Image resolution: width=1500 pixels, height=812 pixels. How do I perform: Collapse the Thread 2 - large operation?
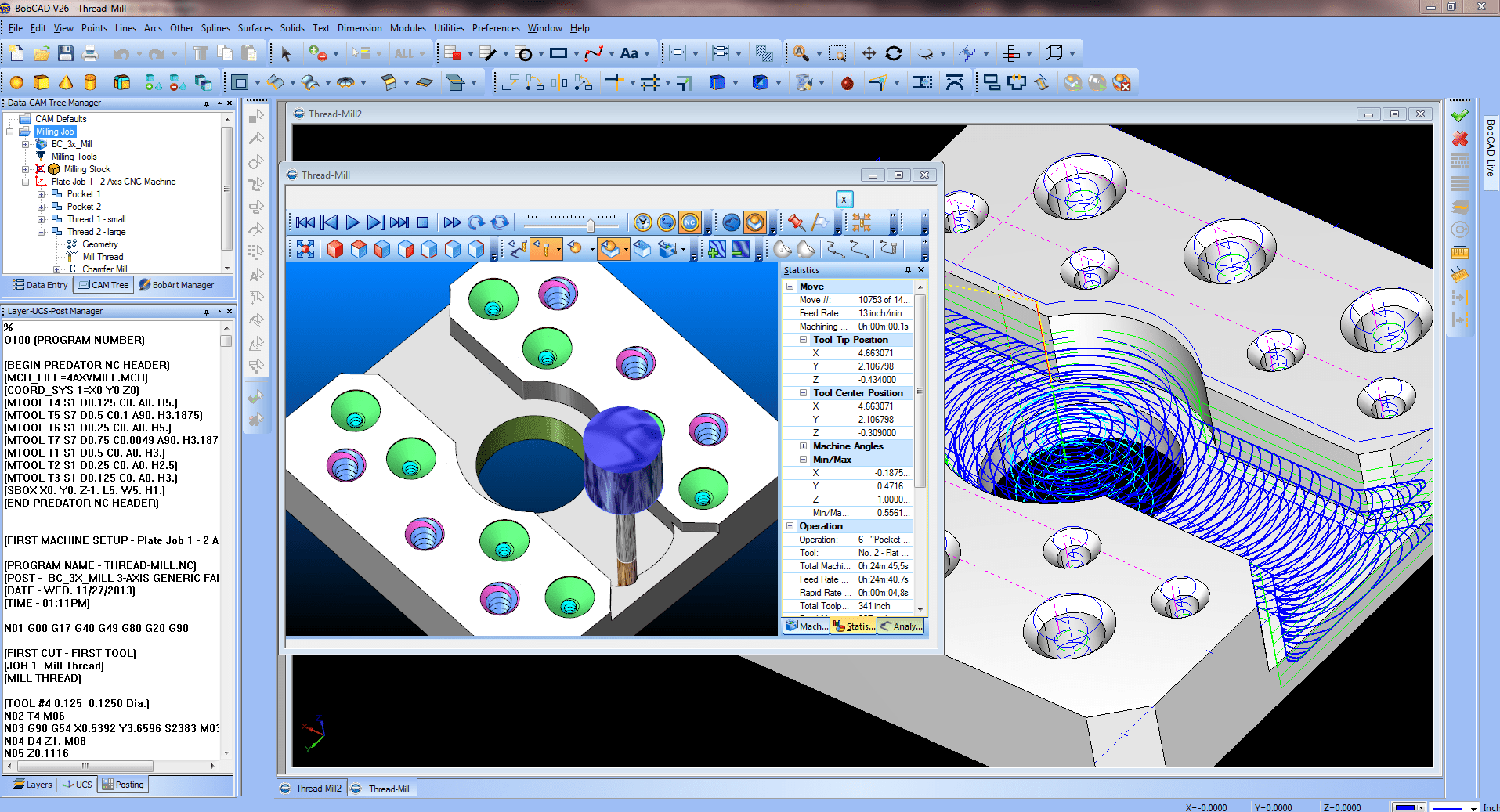pyautogui.click(x=41, y=232)
